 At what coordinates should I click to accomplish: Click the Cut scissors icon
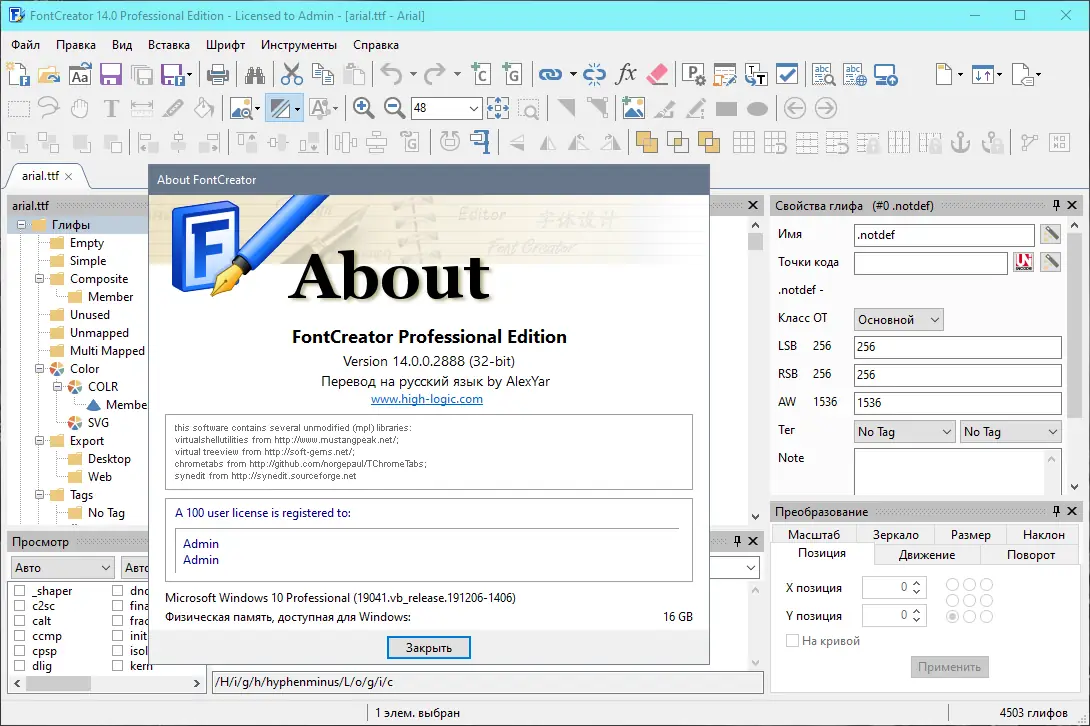click(x=292, y=74)
